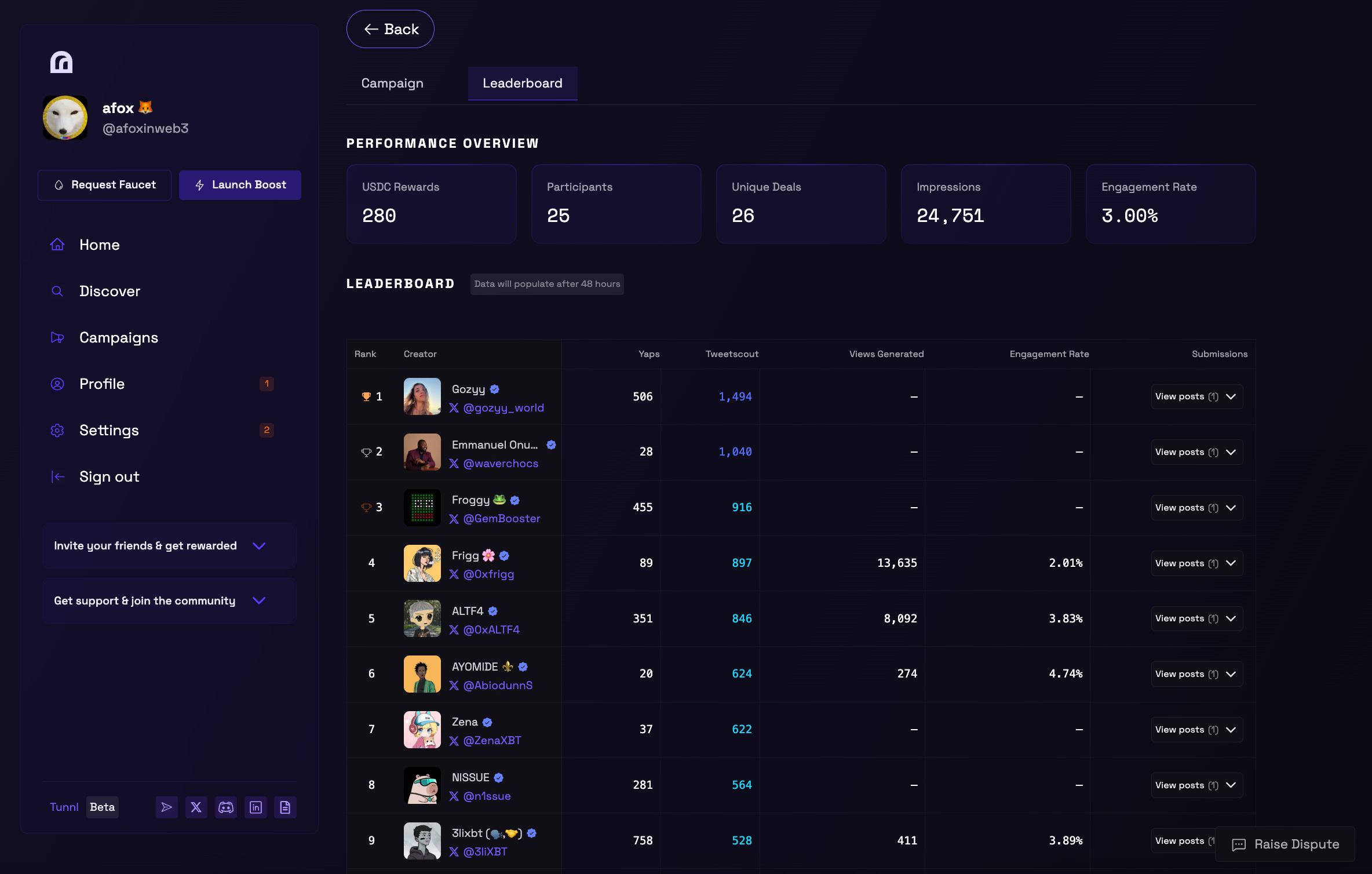This screenshot has width=1372, height=874.
Task: Click the Discover magnifier icon
Action: tap(57, 291)
